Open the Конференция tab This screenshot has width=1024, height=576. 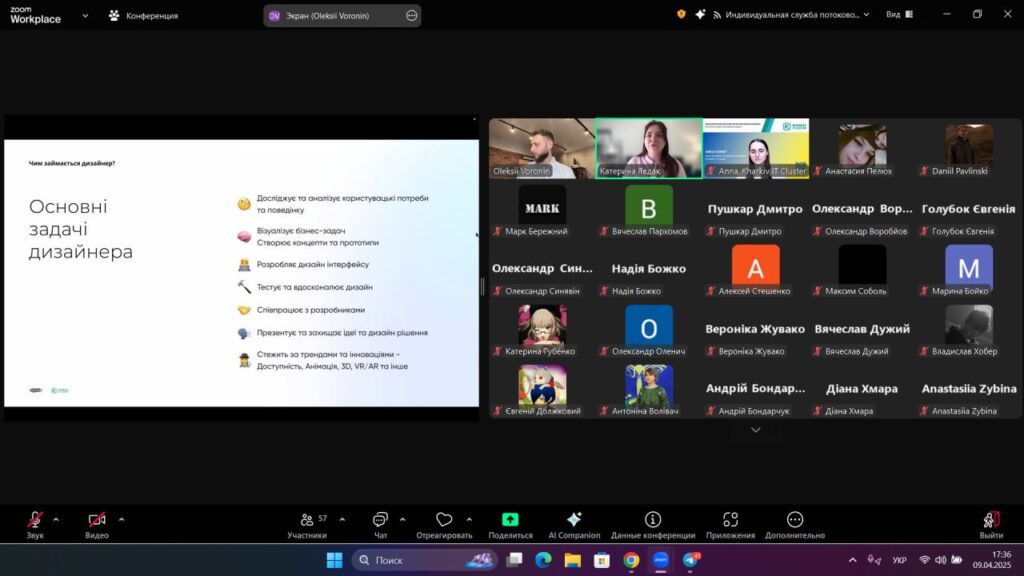(143, 16)
